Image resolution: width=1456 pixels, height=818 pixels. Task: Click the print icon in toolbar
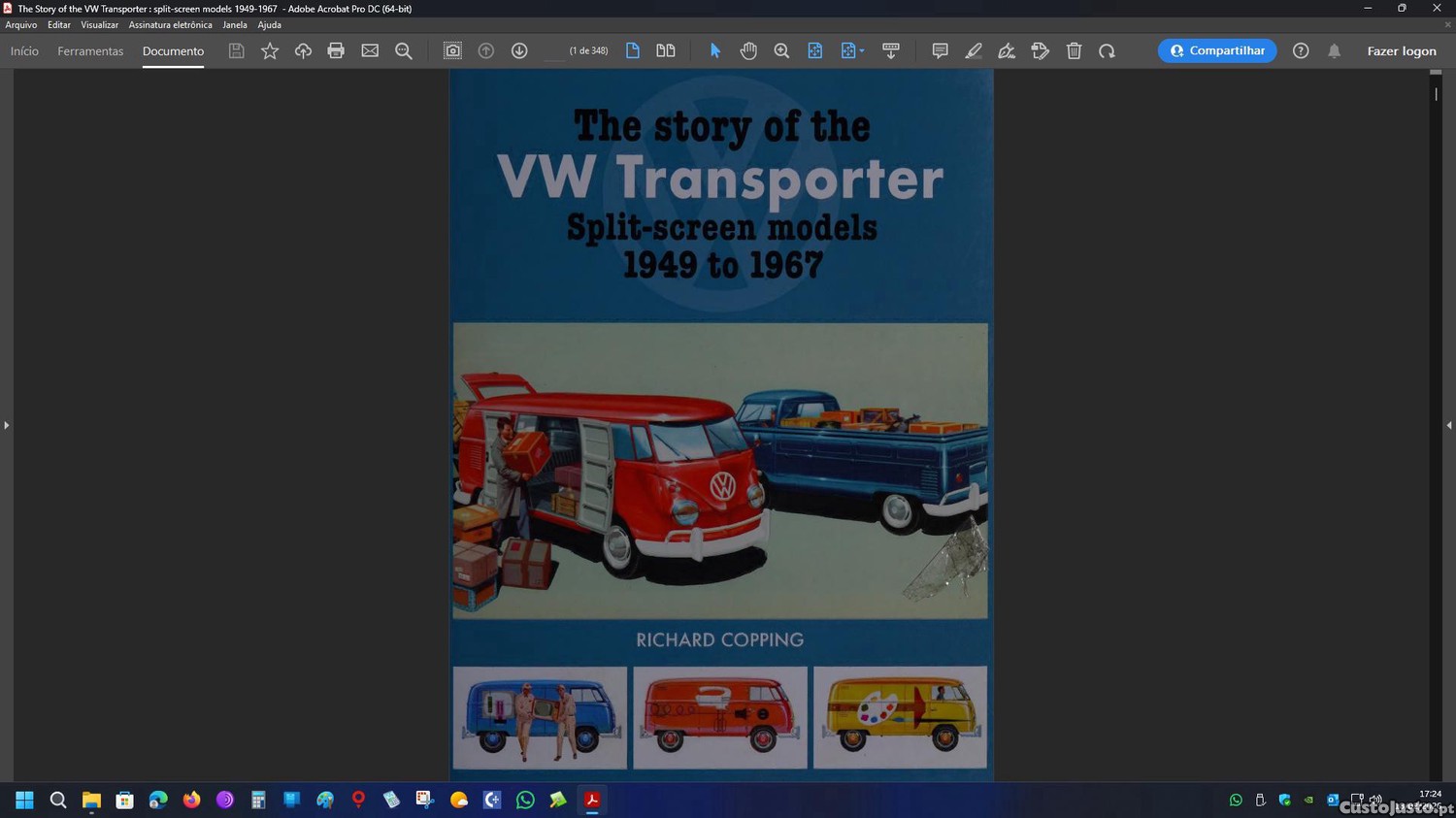(x=336, y=50)
